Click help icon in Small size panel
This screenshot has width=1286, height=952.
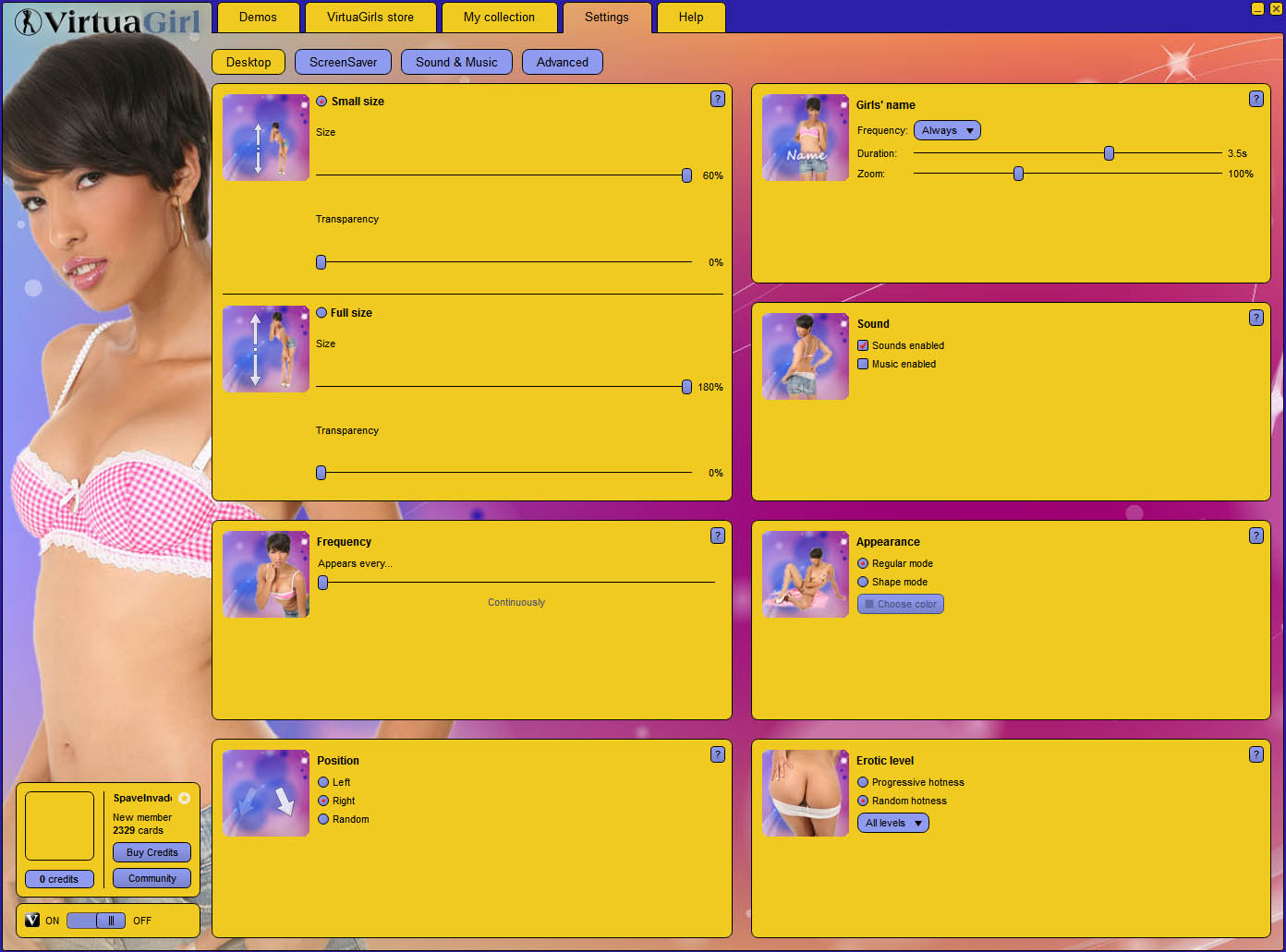717,99
